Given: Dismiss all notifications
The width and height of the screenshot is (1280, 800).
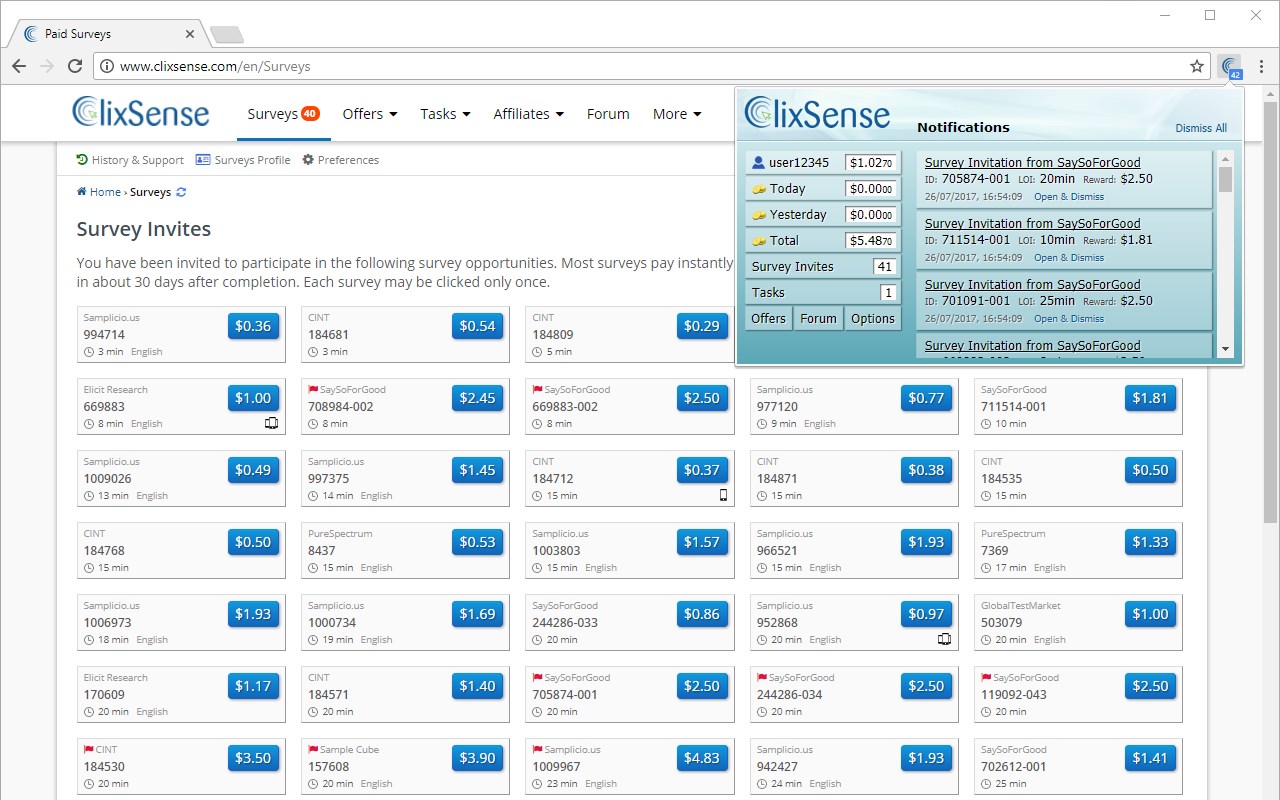Looking at the screenshot, I should pos(1201,128).
